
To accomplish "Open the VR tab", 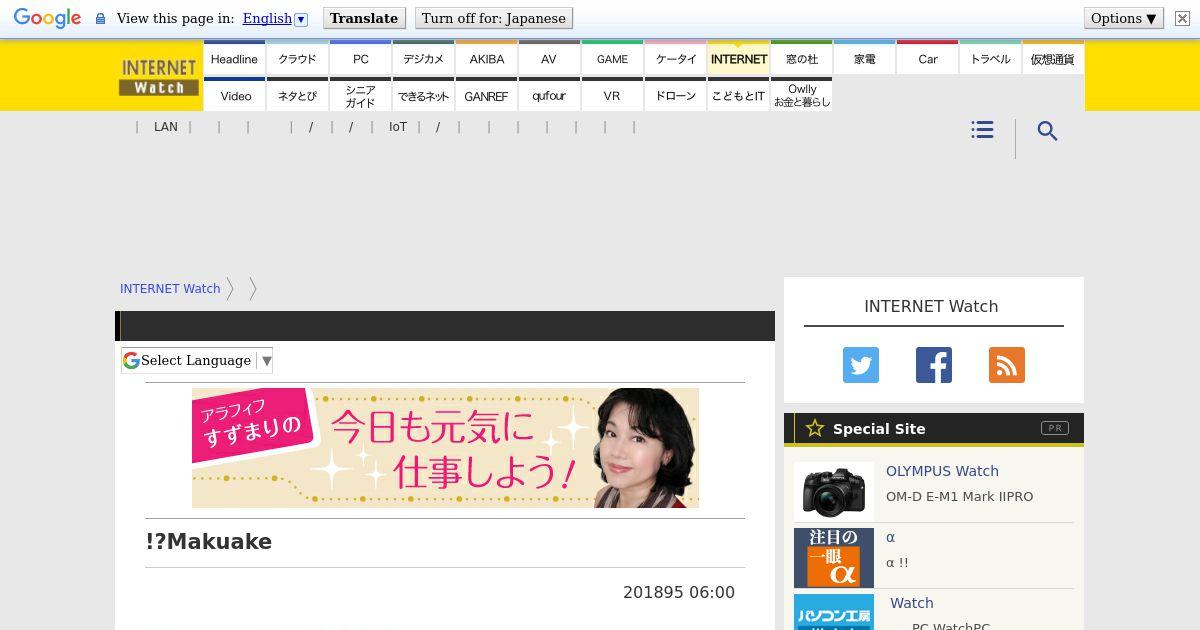I will pyautogui.click(x=612, y=95).
